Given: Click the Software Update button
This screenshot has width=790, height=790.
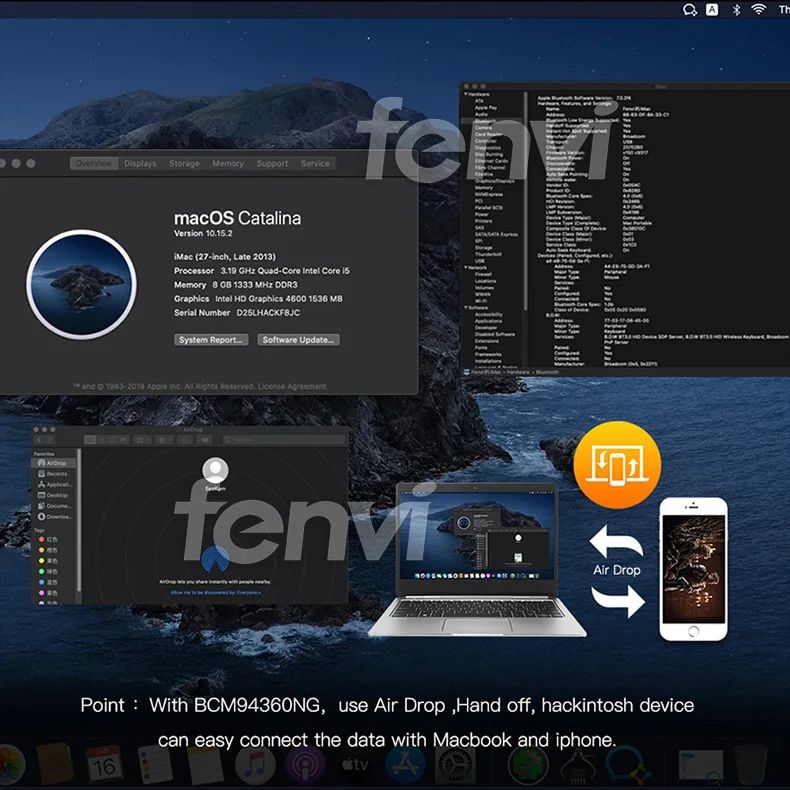Looking at the screenshot, I should click(x=298, y=340).
